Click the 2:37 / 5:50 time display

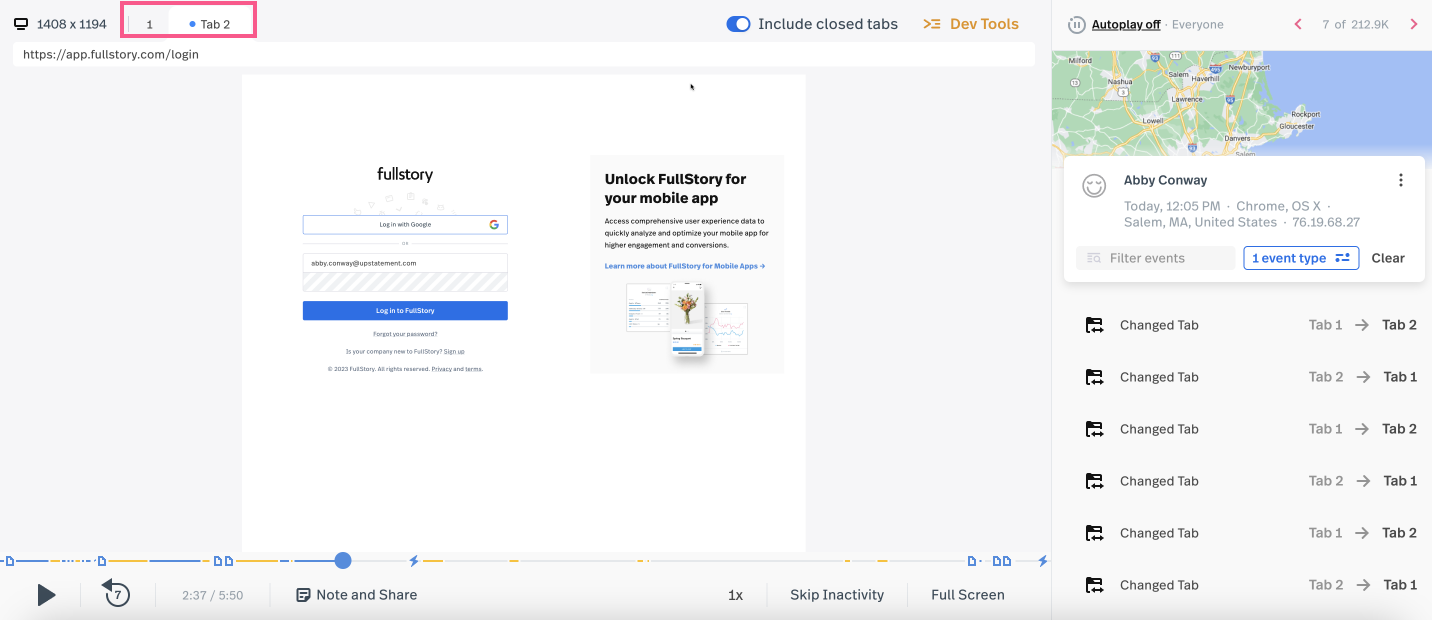(212, 595)
